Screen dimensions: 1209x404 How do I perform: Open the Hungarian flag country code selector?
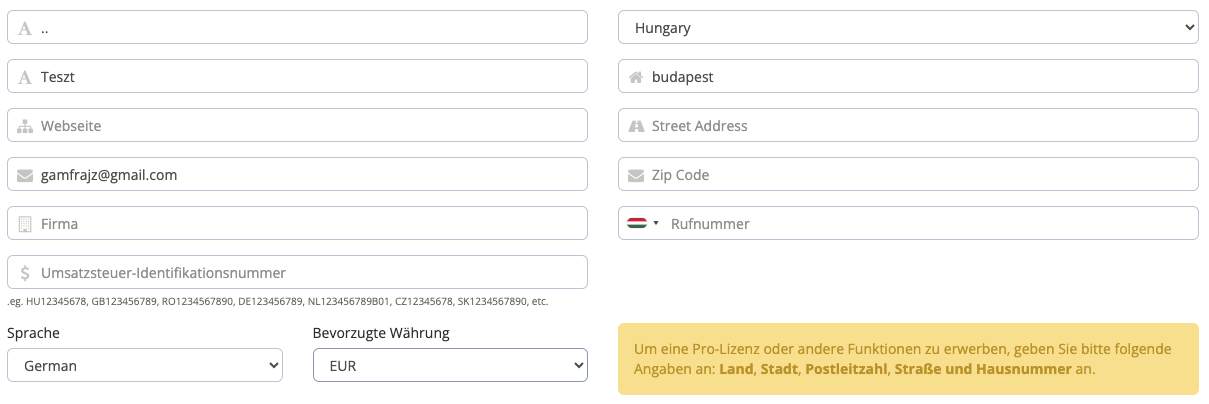point(643,223)
